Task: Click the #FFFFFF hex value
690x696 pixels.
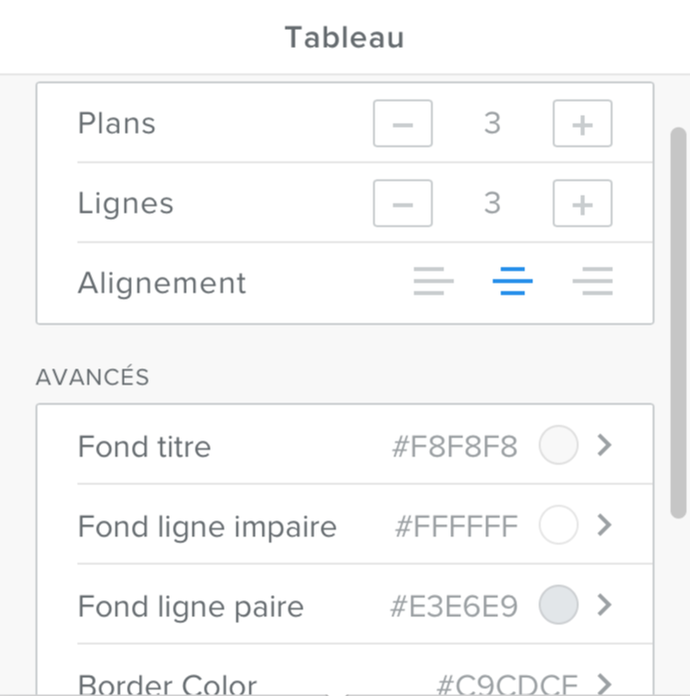Action: (457, 527)
